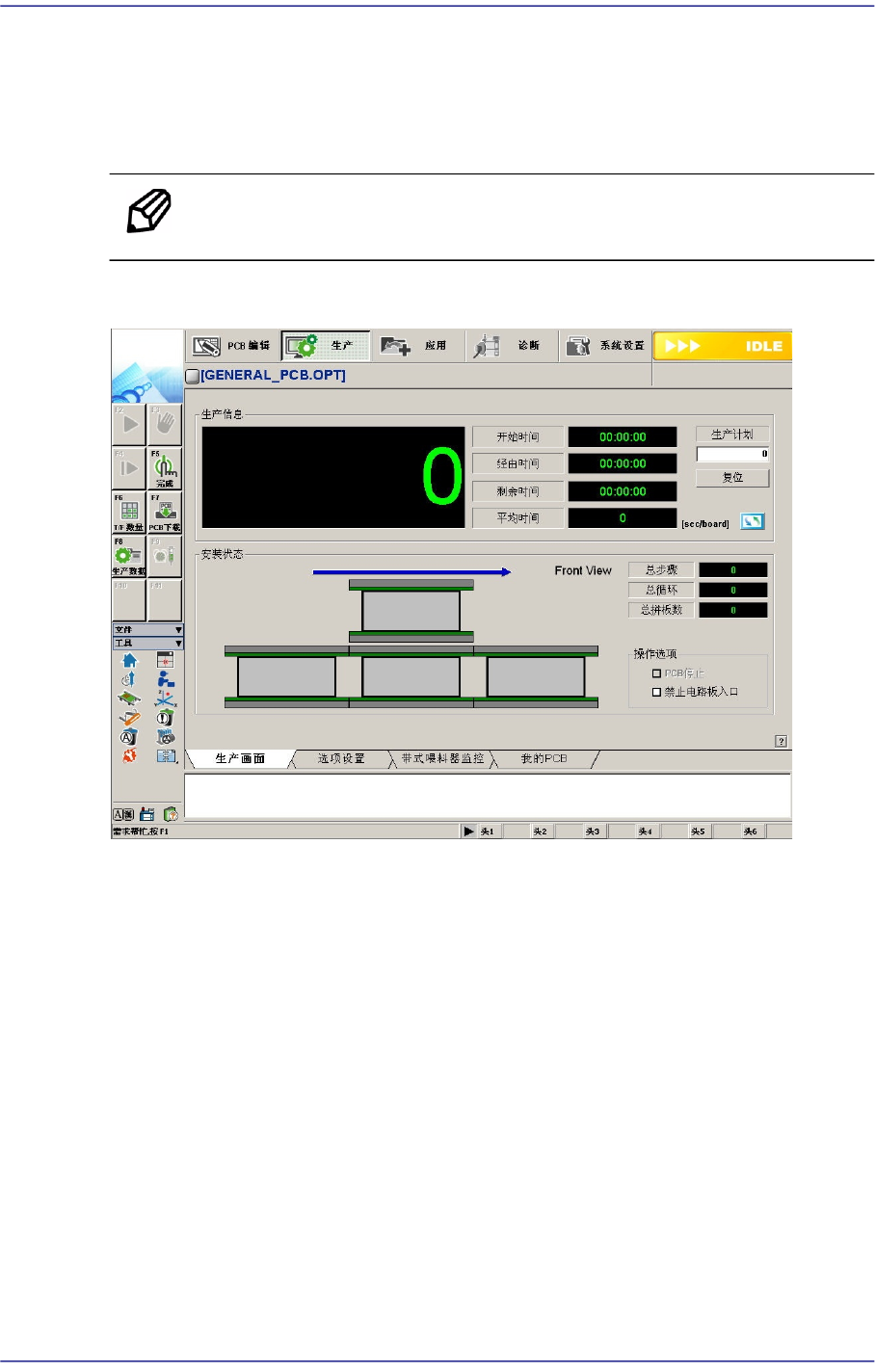The image size is (875, 1372).
Task: Switch to the 生产画面 tab
Action: point(241,759)
